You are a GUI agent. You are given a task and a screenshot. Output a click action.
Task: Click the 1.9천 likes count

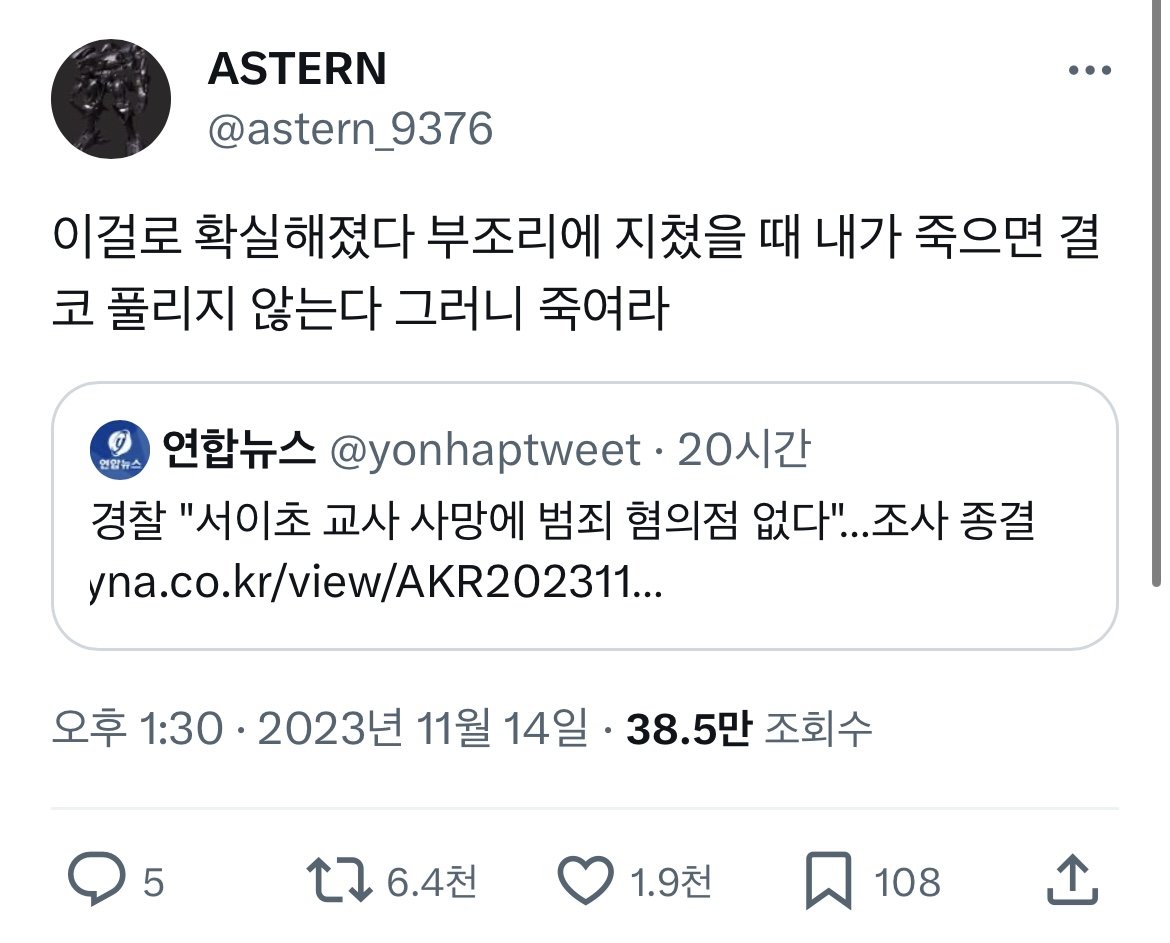point(671,881)
